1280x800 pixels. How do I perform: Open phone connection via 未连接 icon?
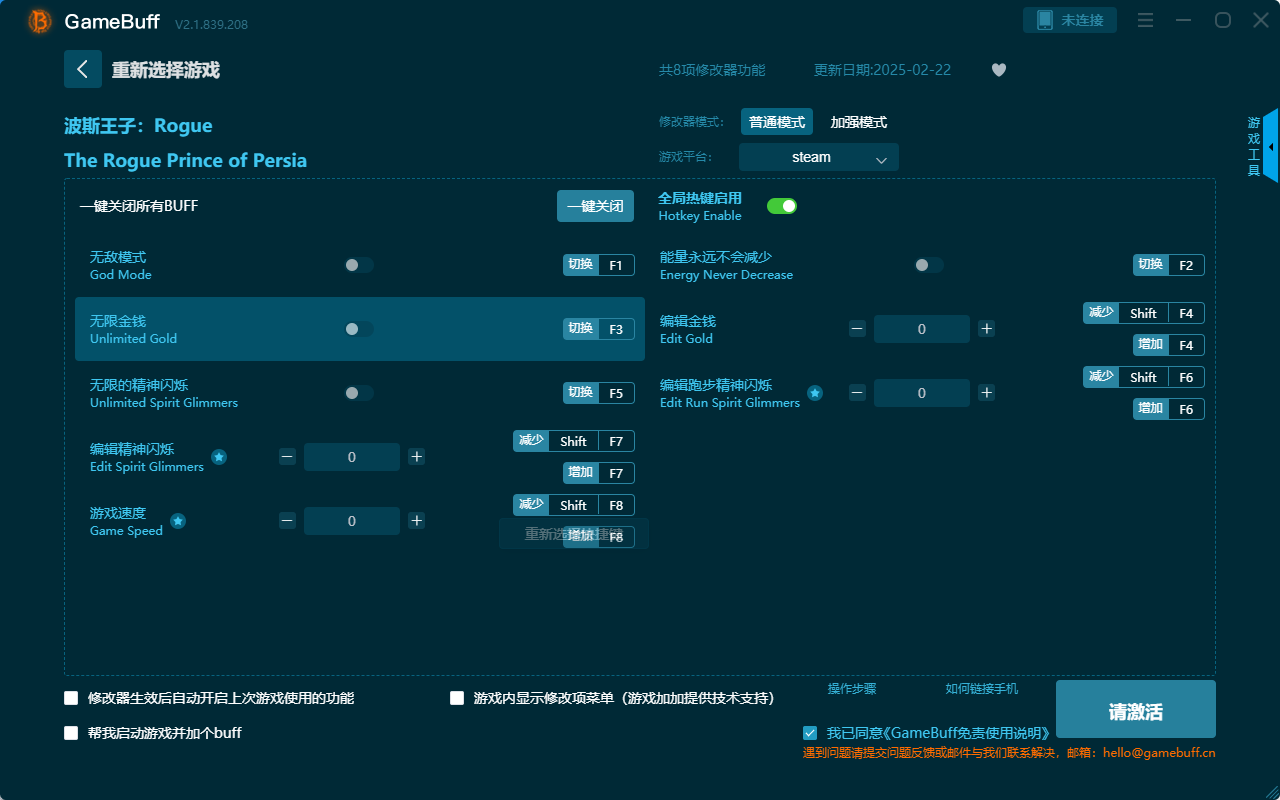tap(1069, 19)
